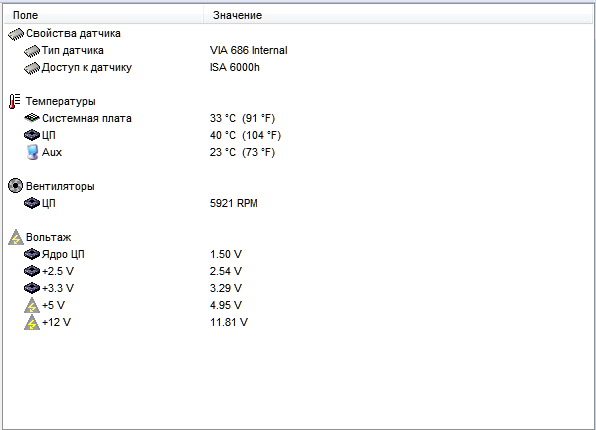The height and width of the screenshot is (430, 596).
Task: Click the lightning icon beside +5 V
Action: click(x=32, y=305)
